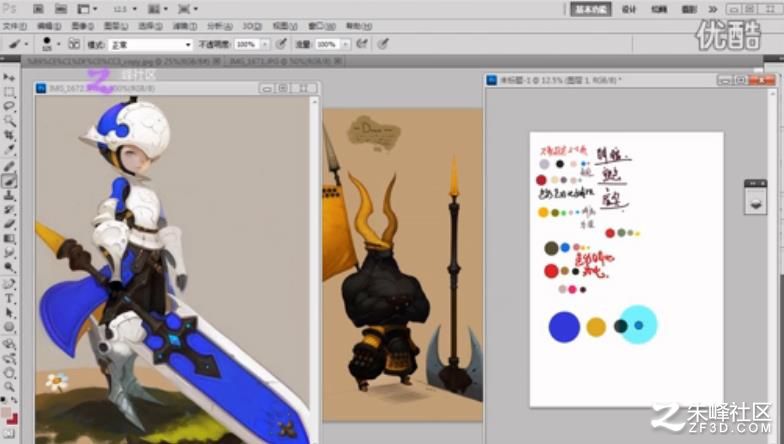Image resolution: width=784 pixels, height=444 pixels.
Task: Open the 编辑(E) menu
Action: [48, 26]
